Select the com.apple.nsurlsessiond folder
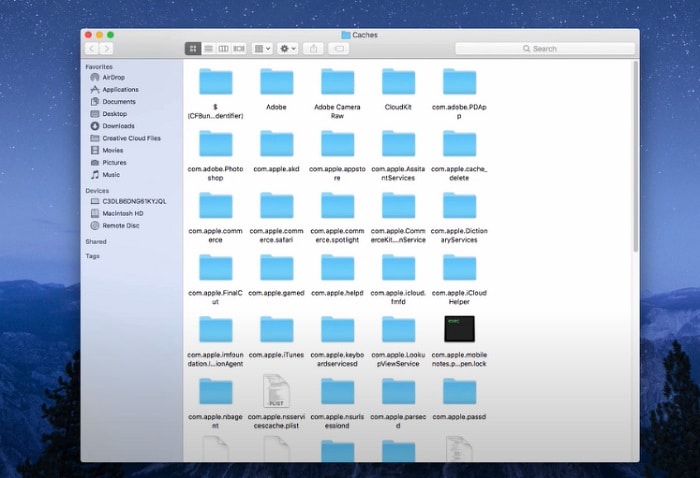700x478 pixels. [338, 392]
